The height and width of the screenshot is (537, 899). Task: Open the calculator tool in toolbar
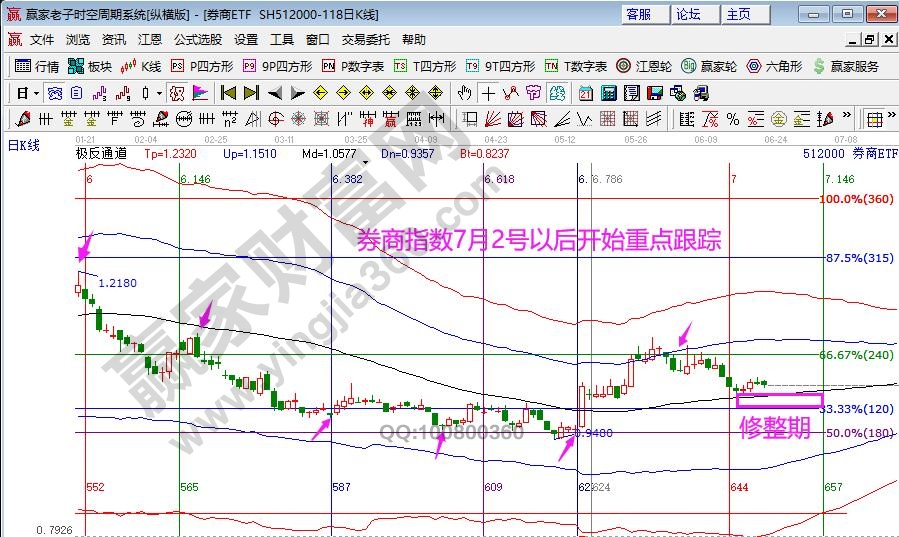pos(607,93)
